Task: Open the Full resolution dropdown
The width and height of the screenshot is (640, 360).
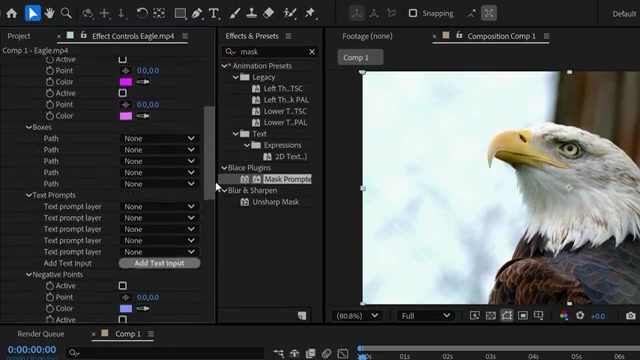Action: tap(425, 316)
